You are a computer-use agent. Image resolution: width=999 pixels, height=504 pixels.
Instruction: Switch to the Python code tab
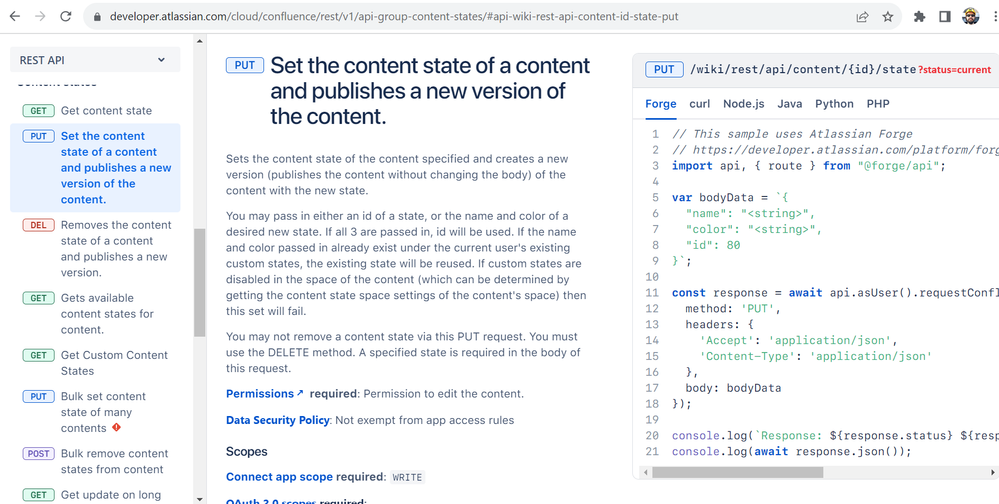[x=834, y=104]
